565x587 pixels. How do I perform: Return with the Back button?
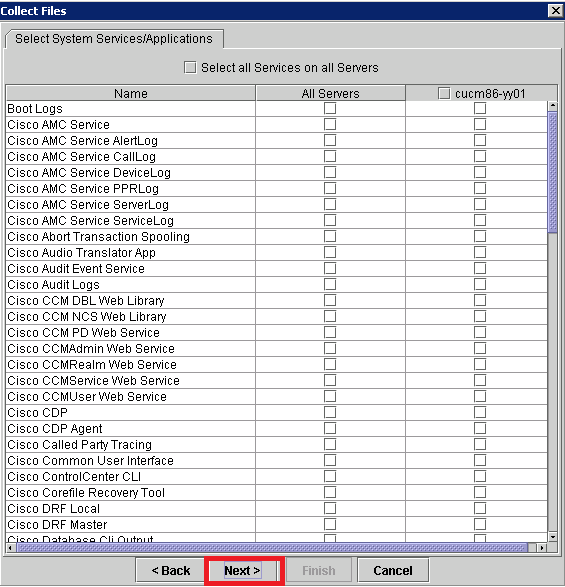(171, 571)
